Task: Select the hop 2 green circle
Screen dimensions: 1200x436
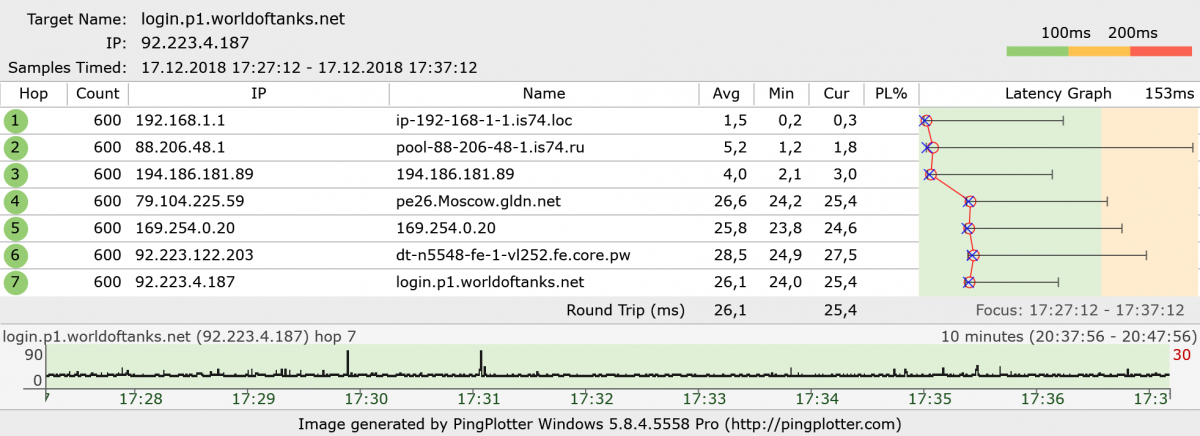Action: point(16,148)
